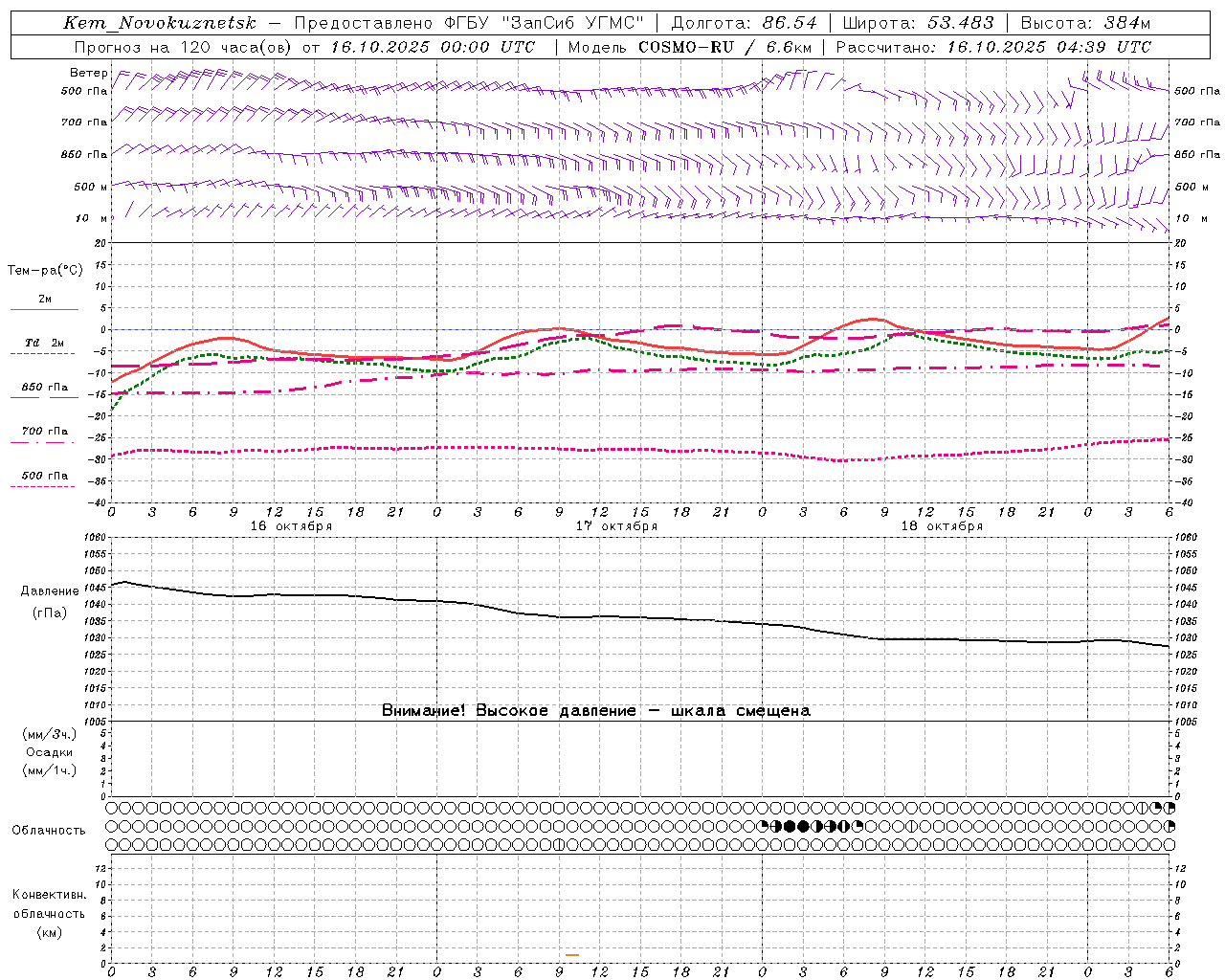Click the 500 гПа label in the temperature legend
1225x980 pixels.
pyautogui.click(x=45, y=476)
